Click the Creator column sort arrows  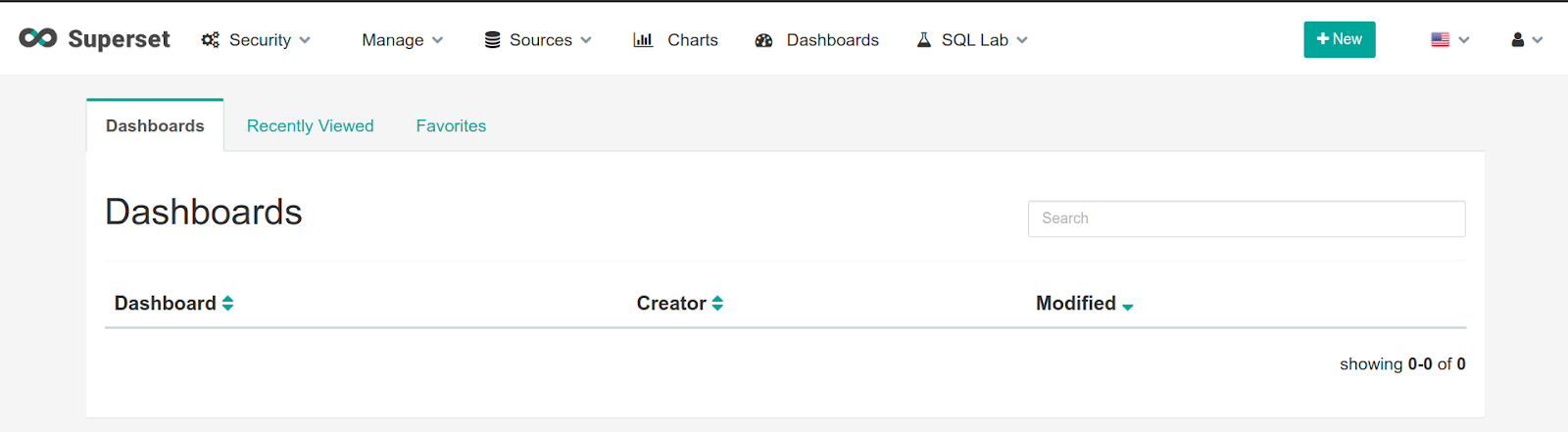pyautogui.click(x=717, y=304)
